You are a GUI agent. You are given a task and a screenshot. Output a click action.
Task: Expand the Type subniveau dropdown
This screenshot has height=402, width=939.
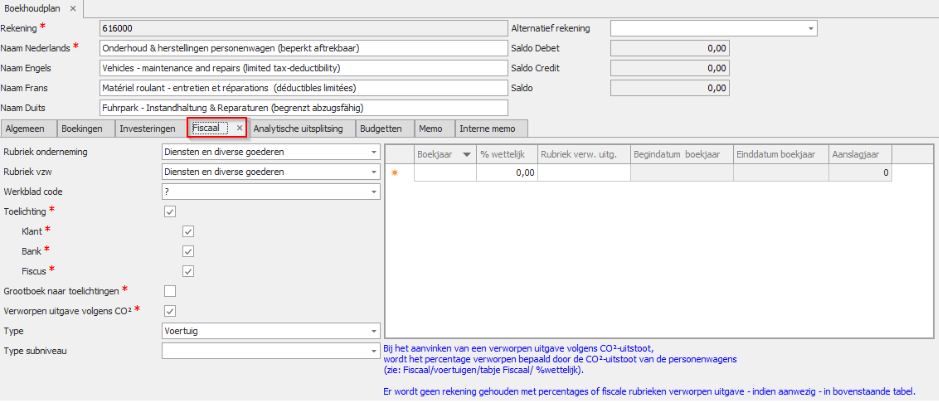point(374,350)
